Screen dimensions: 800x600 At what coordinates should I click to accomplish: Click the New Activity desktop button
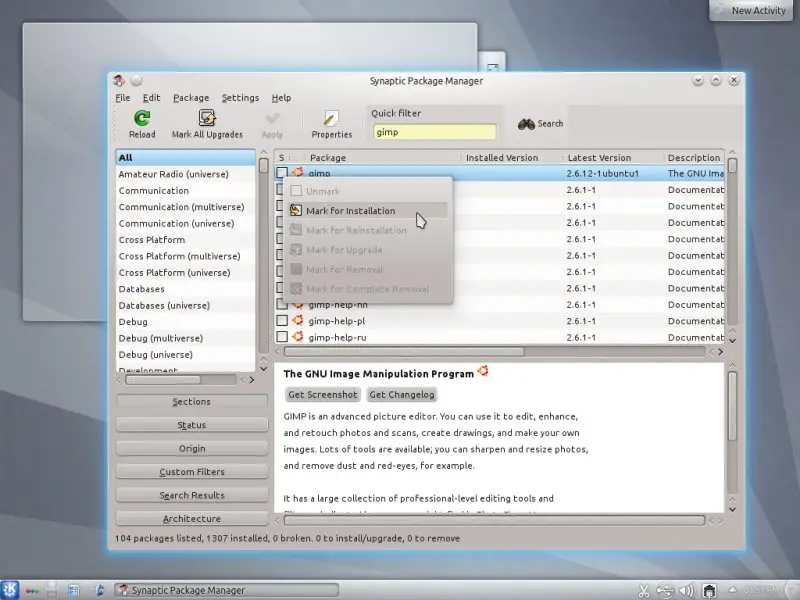point(751,10)
